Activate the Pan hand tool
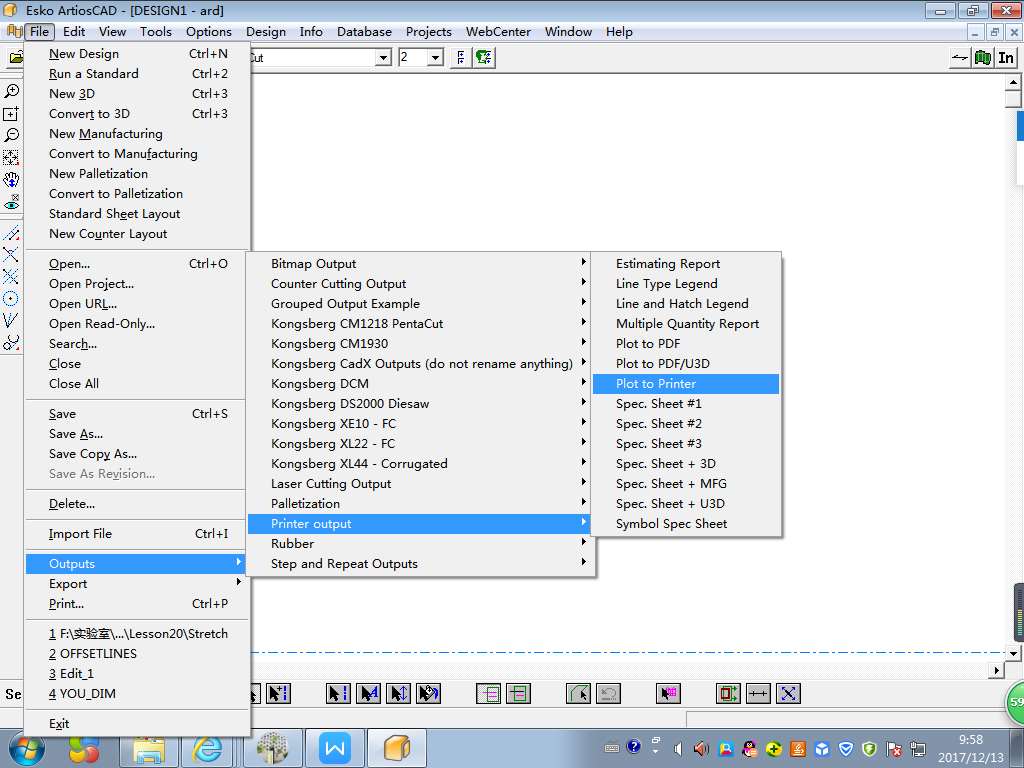Viewport: 1024px width, 768px height. 11,180
